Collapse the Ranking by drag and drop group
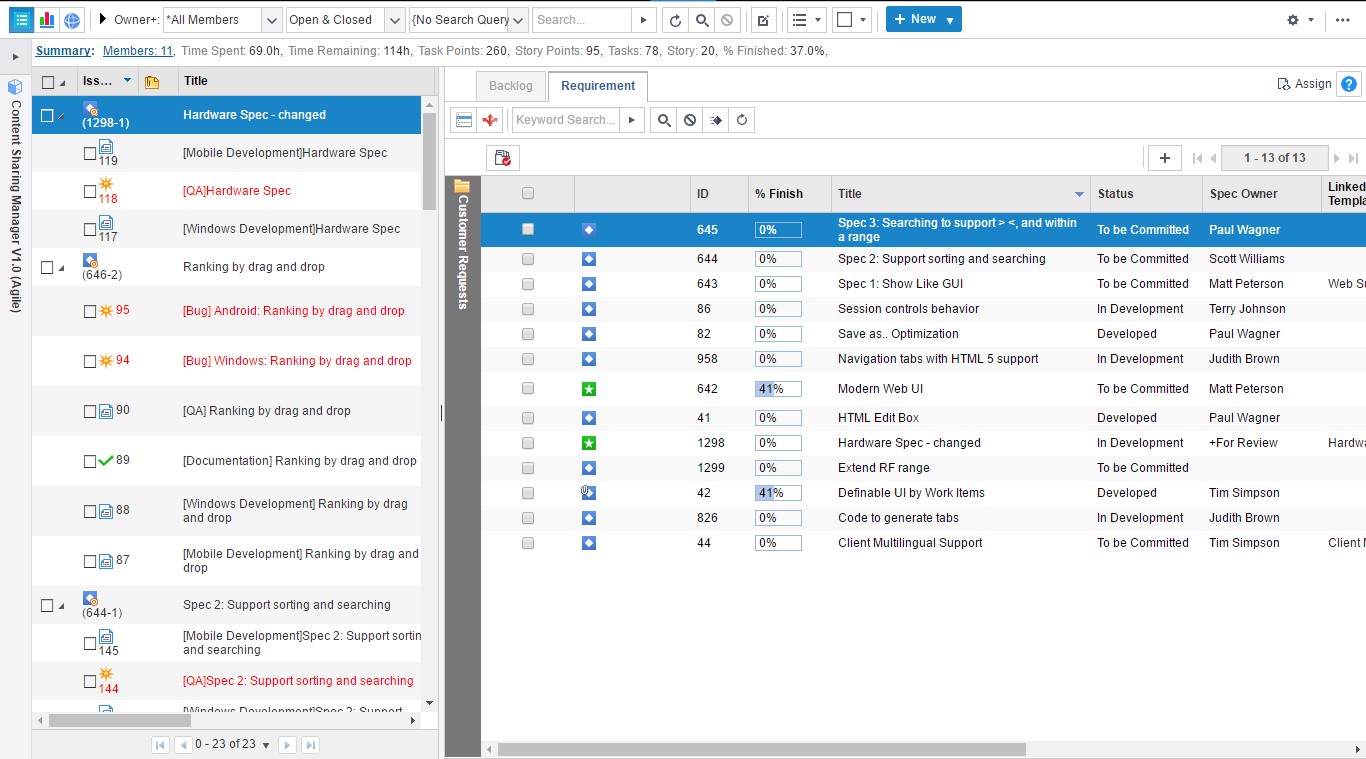 coord(61,268)
